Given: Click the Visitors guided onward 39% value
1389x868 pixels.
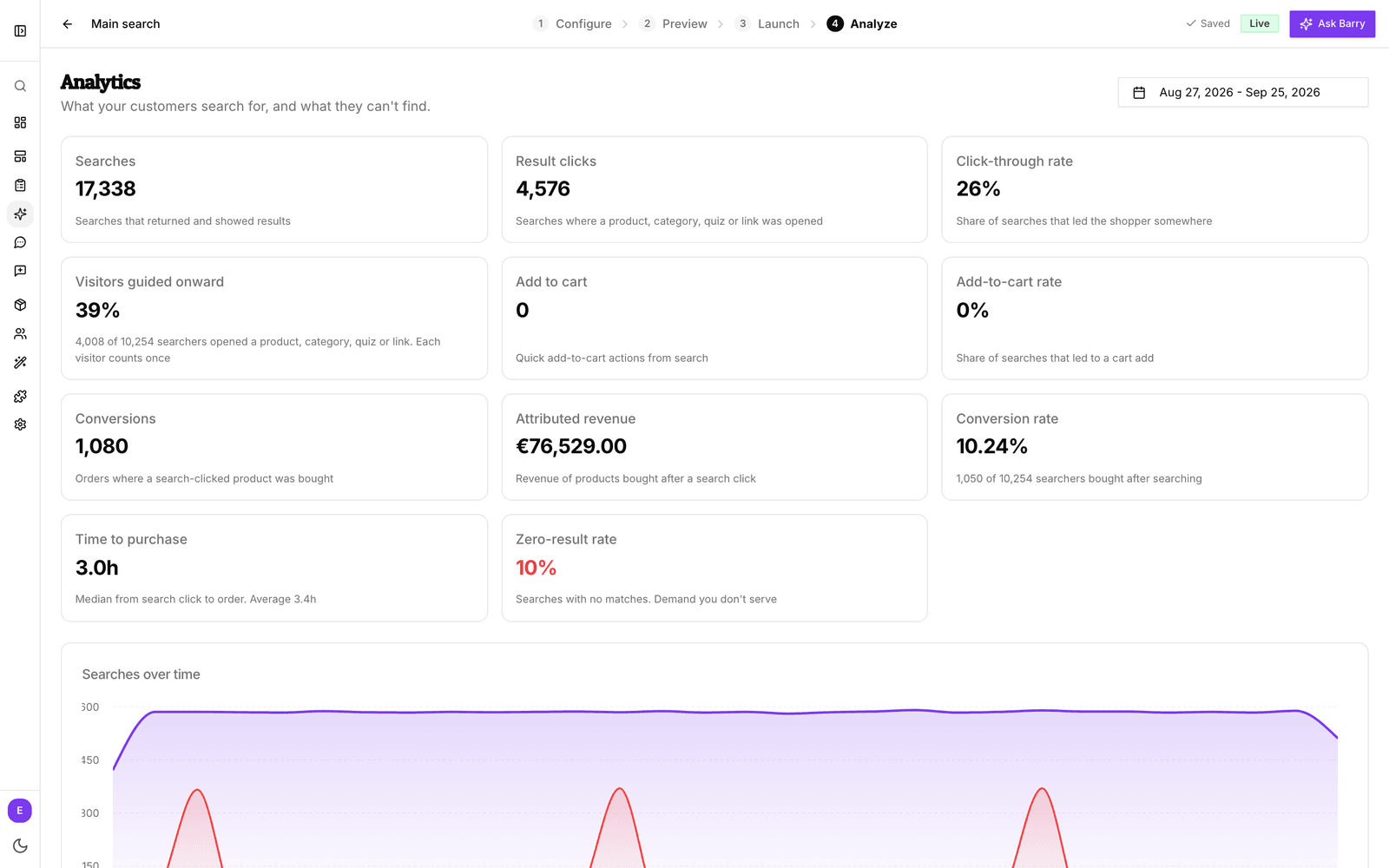Looking at the screenshot, I should pyautogui.click(x=97, y=310).
